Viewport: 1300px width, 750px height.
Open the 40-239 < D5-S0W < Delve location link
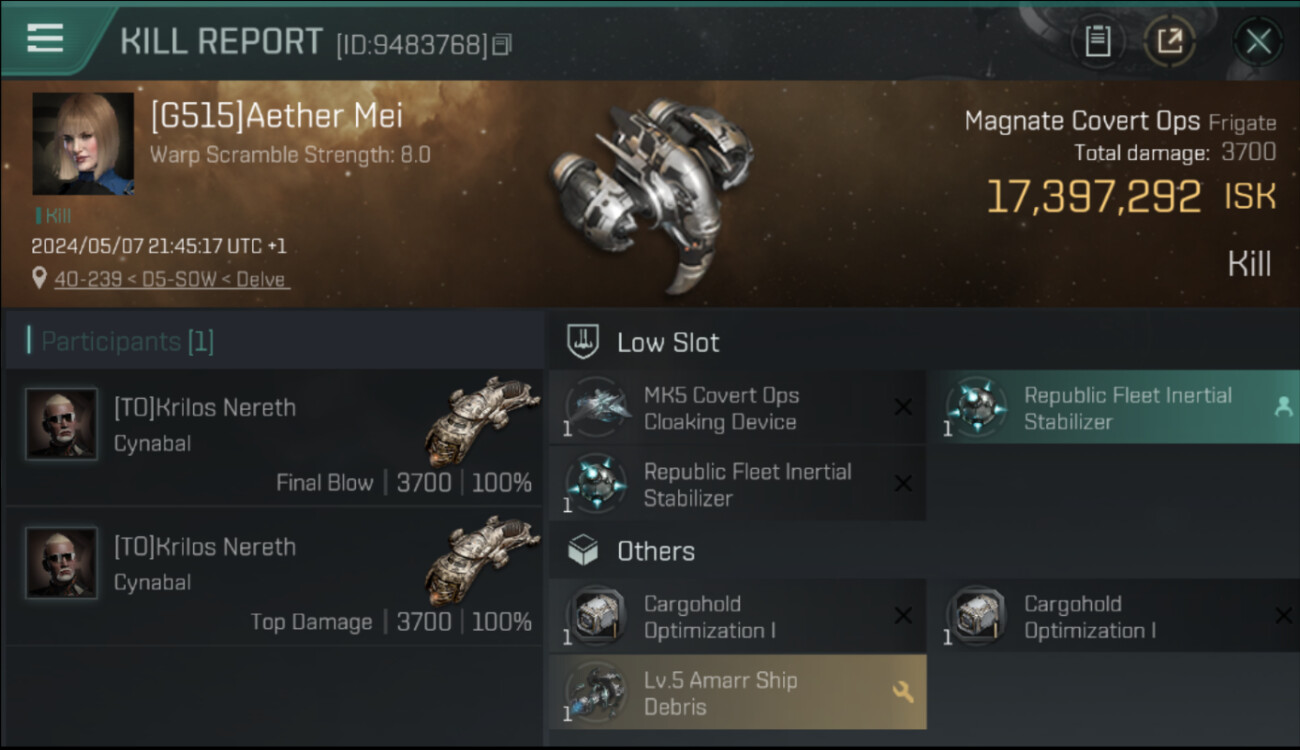click(x=172, y=279)
